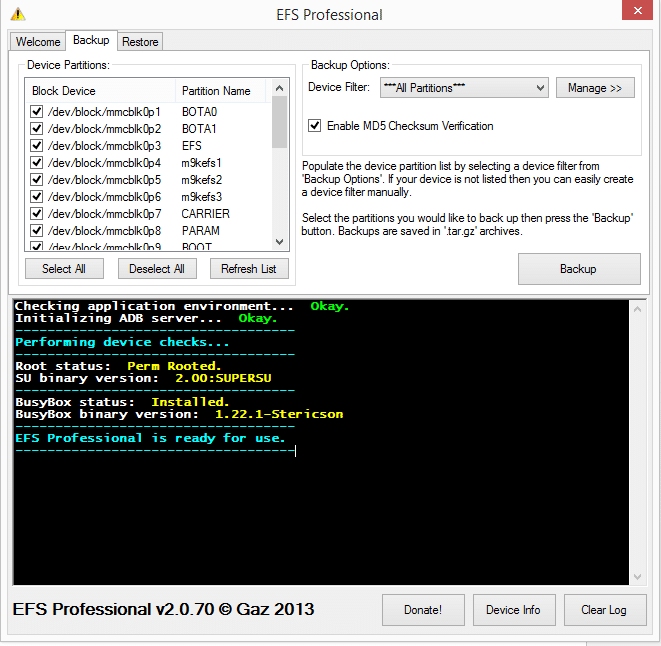661x646 pixels.
Task: Click the '2.00:SUPERSU' version text
Action: coord(223,378)
